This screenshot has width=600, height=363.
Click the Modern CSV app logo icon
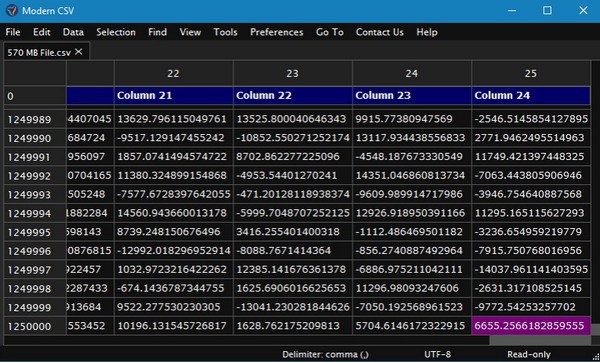tap(12, 10)
